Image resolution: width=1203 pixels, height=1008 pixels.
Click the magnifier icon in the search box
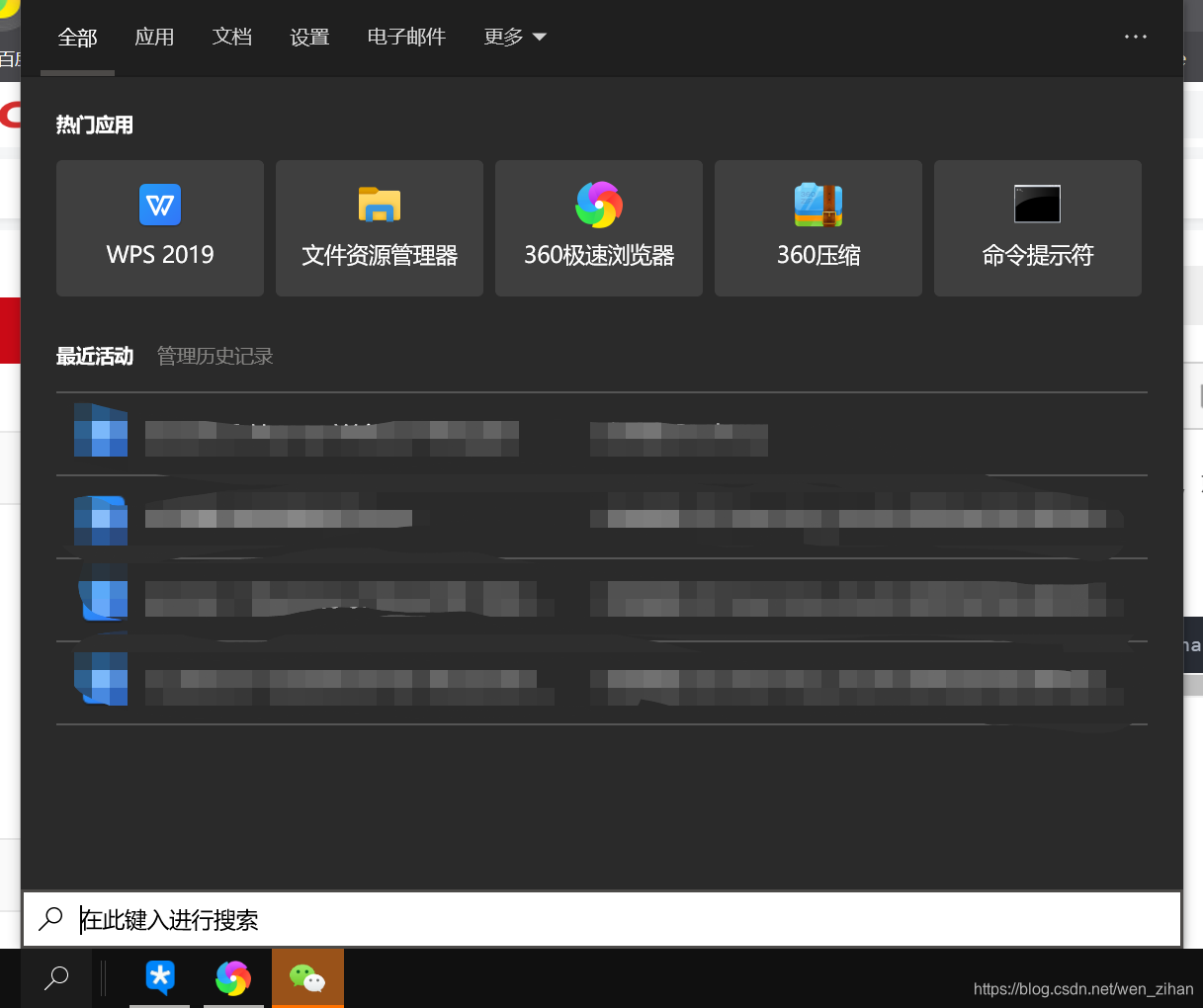click(50, 919)
